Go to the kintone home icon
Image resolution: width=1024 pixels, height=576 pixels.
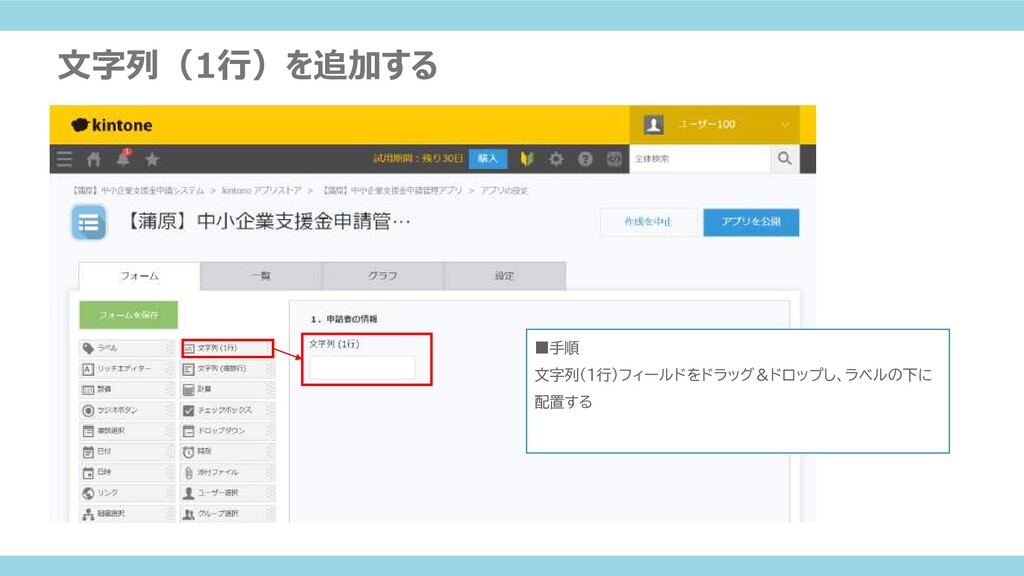point(93,159)
